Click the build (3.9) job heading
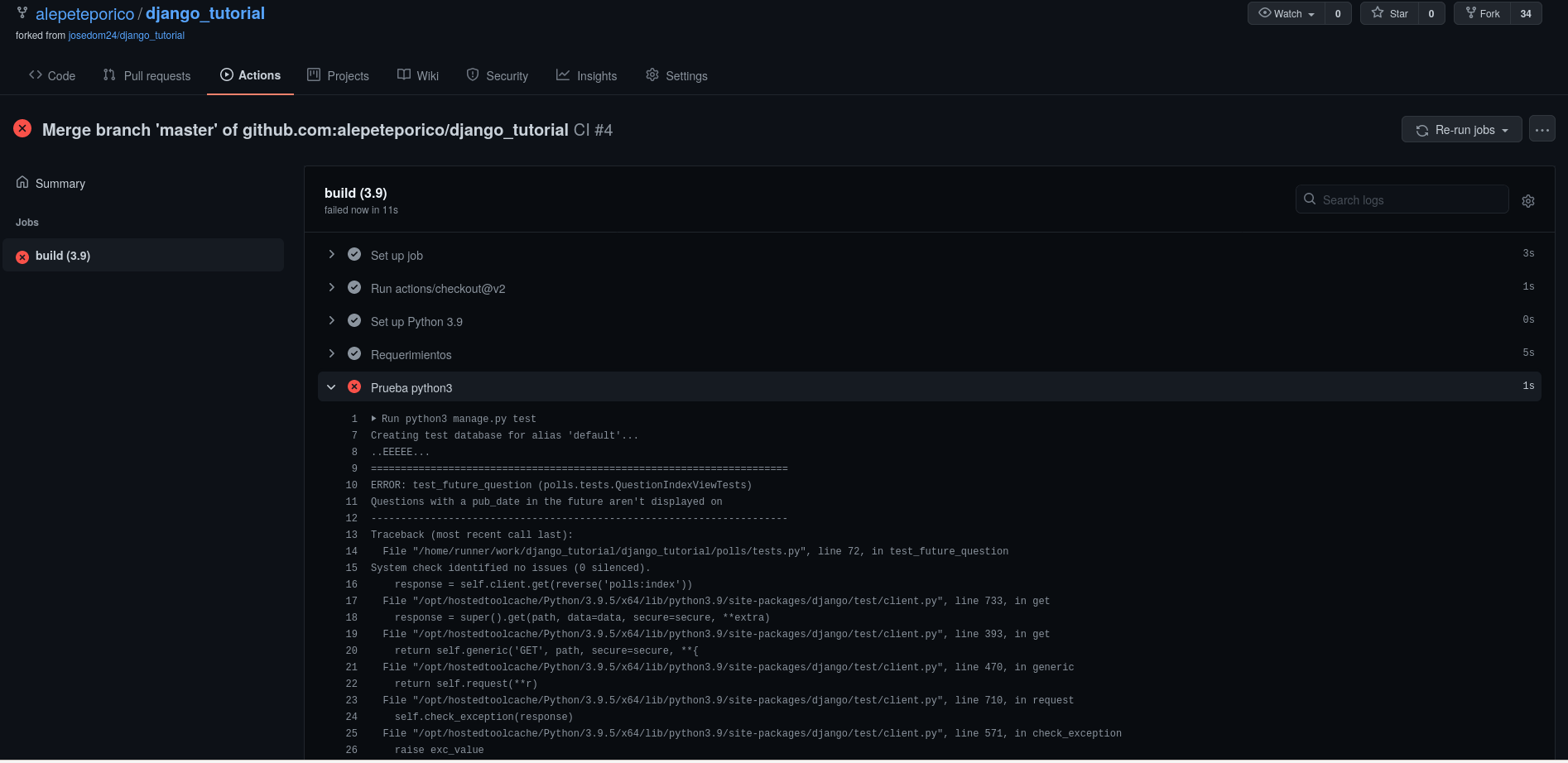The image size is (1568, 763). [x=355, y=193]
